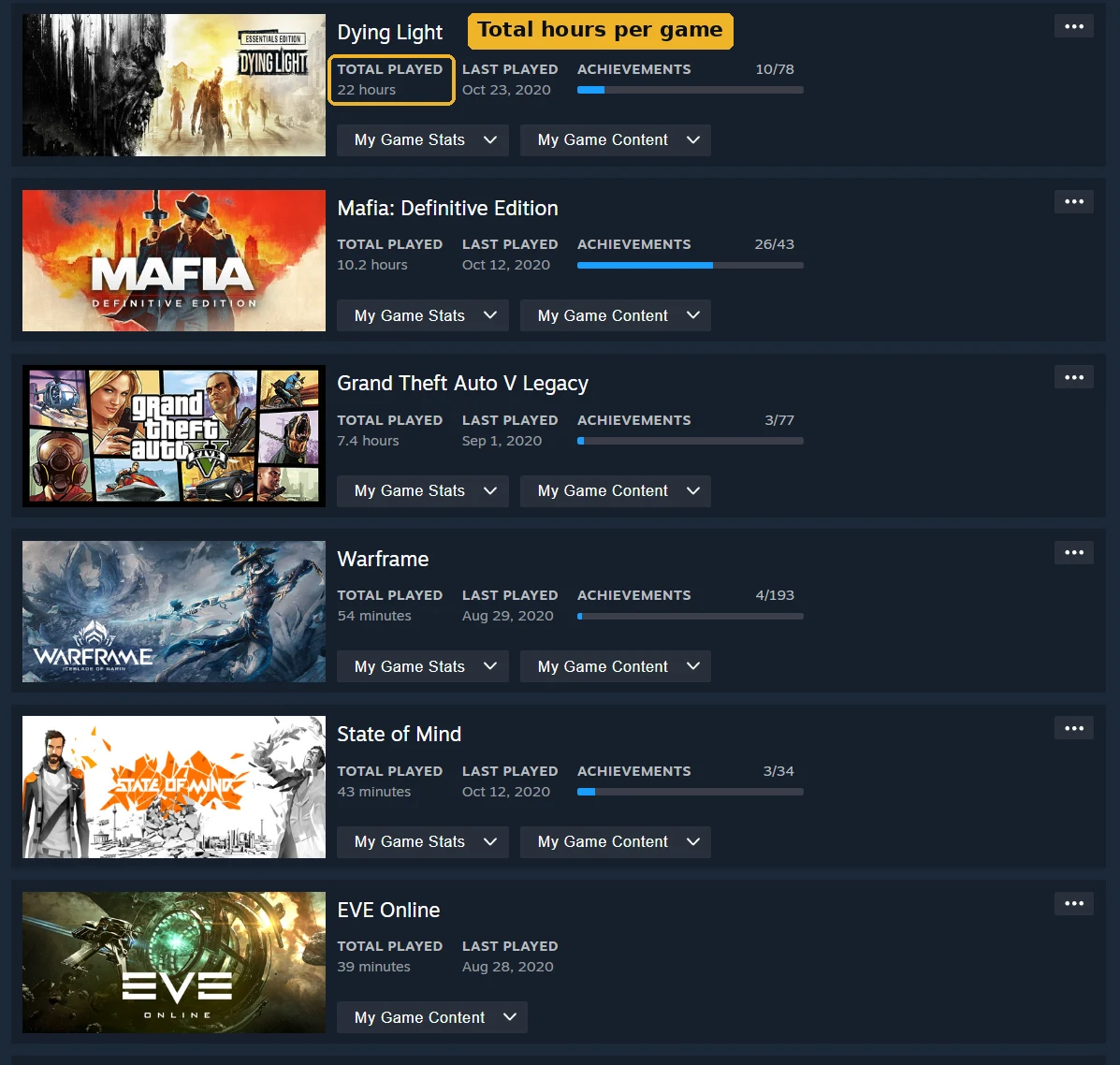This screenshot has height=1065, width=1120.
Task: Click Warframe achievements progress bar
Action: click(x=690, y=616)
